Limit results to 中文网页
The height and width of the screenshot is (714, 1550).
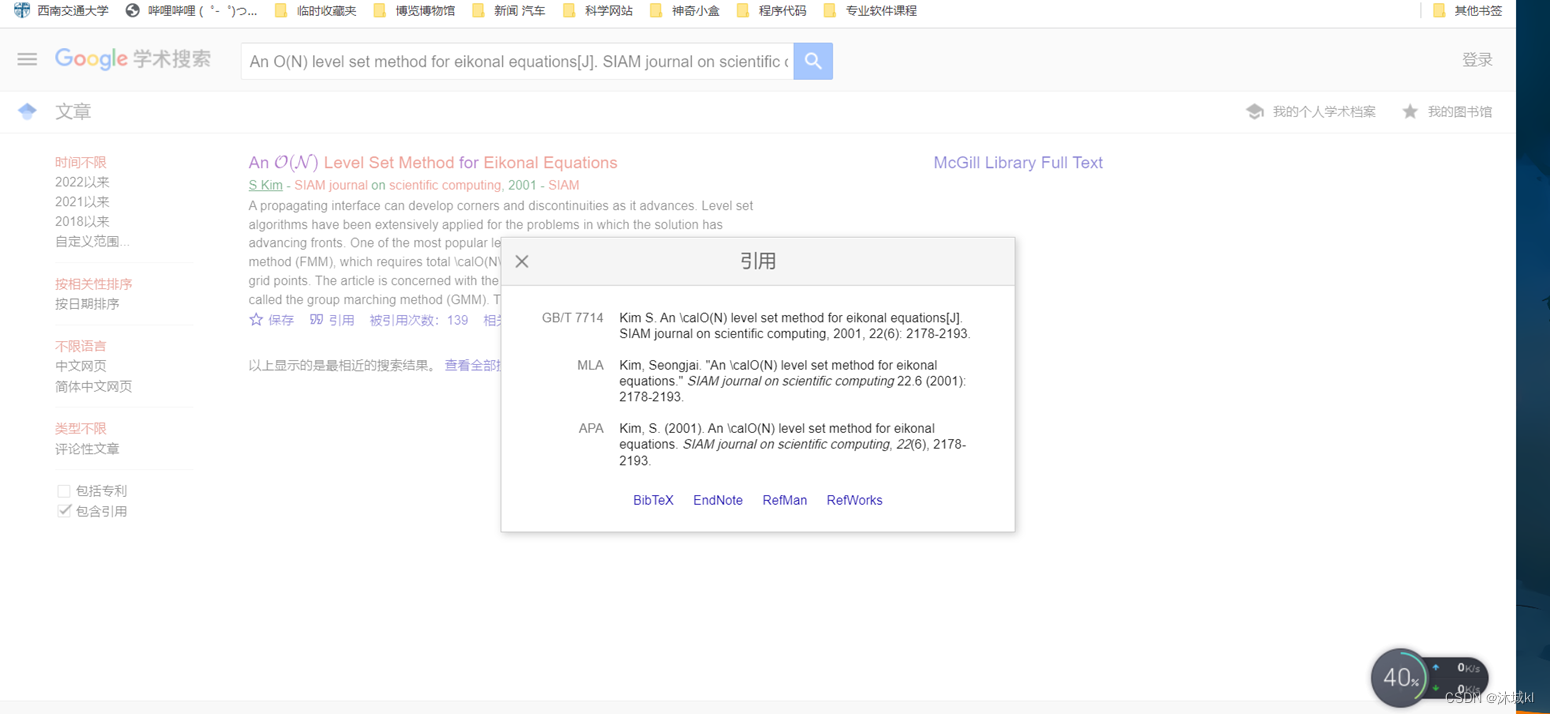tap(81, 366)
